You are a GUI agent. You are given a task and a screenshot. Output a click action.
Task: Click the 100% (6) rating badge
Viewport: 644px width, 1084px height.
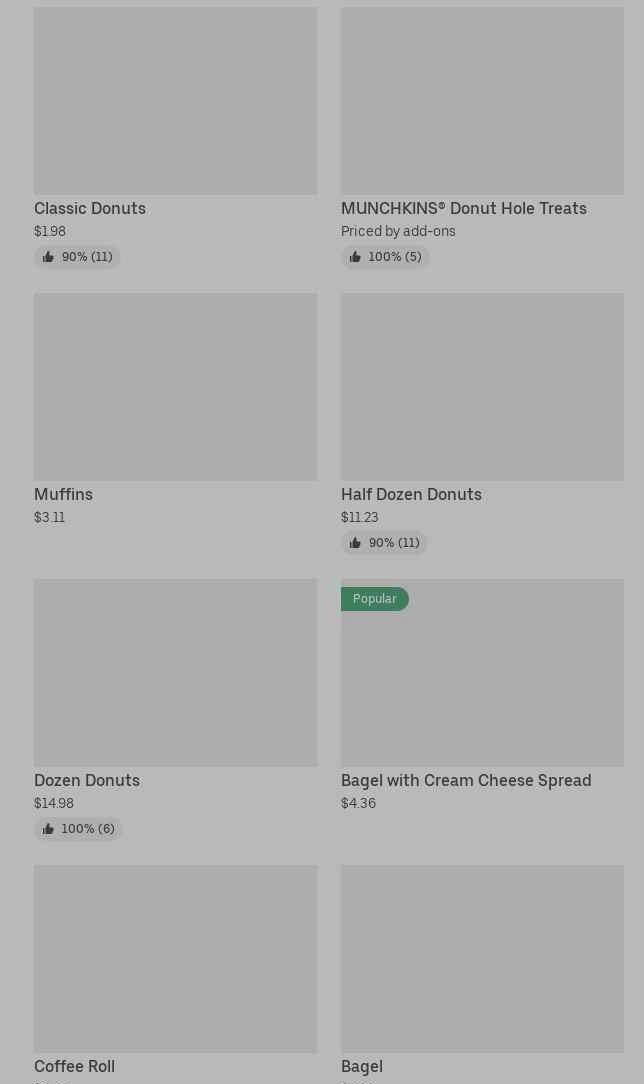coord(78,829)
